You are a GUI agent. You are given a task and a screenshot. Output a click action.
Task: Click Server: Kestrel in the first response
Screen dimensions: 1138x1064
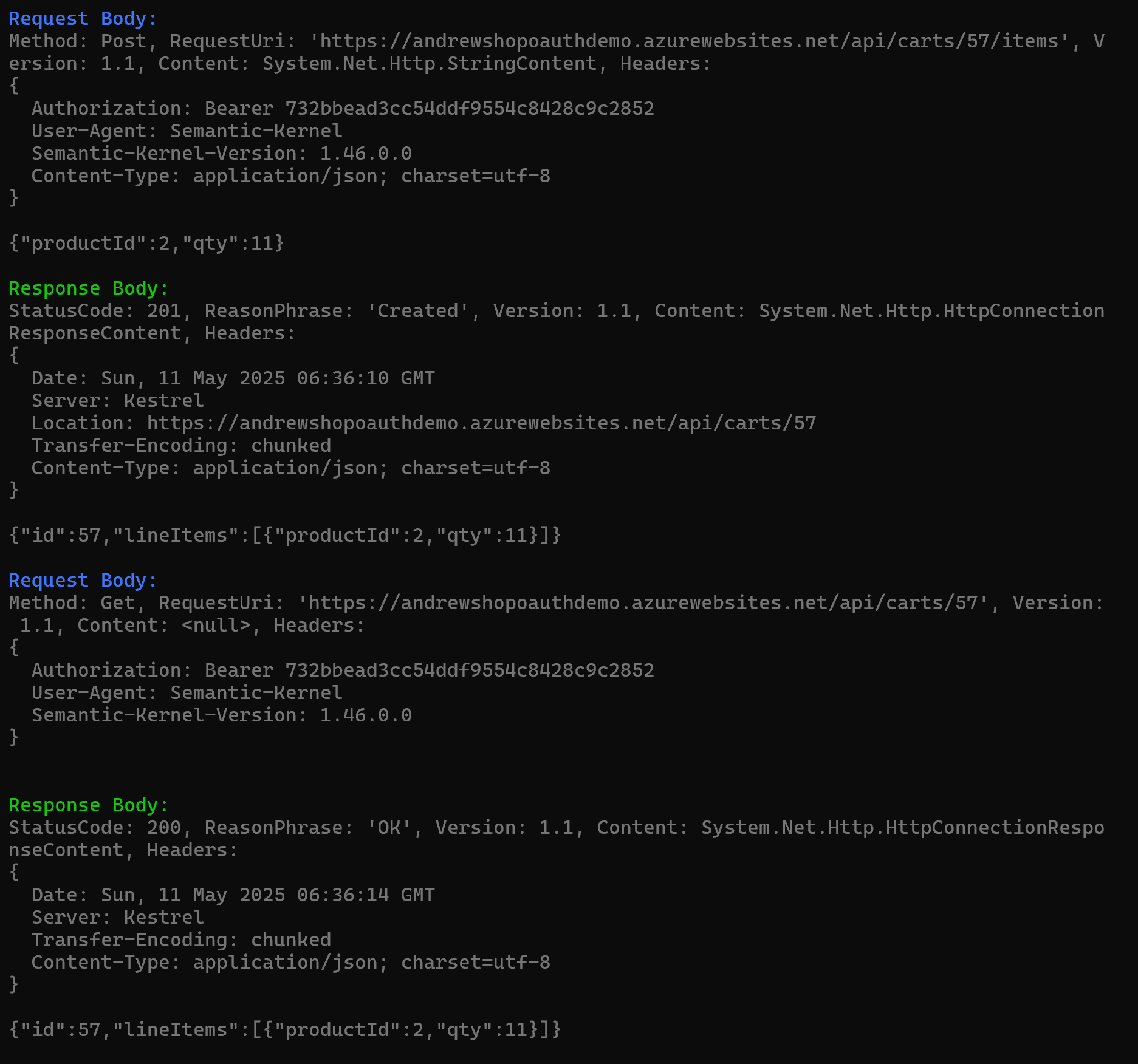[118, 401]
